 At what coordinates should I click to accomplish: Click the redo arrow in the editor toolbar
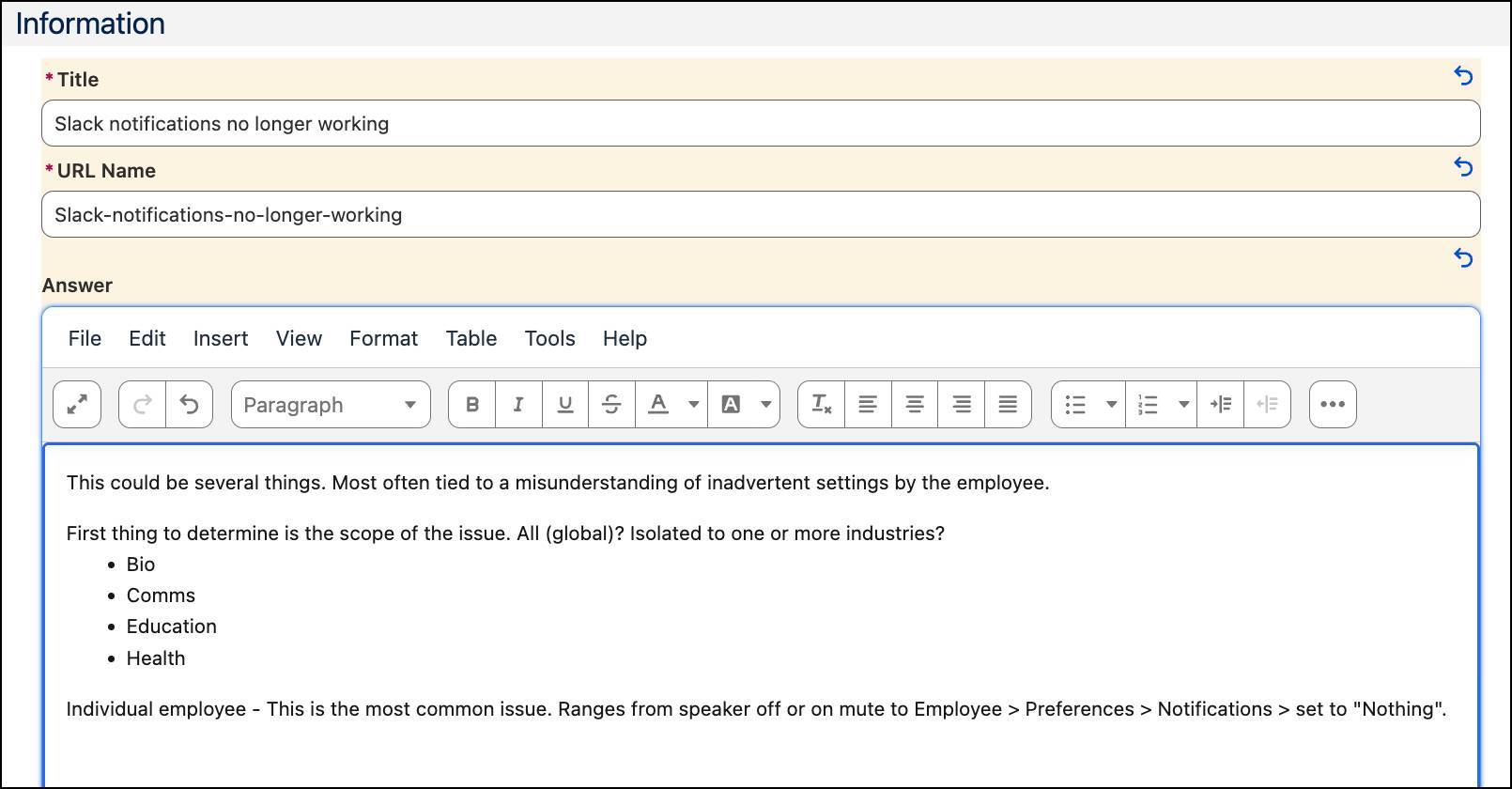(143, 405)
